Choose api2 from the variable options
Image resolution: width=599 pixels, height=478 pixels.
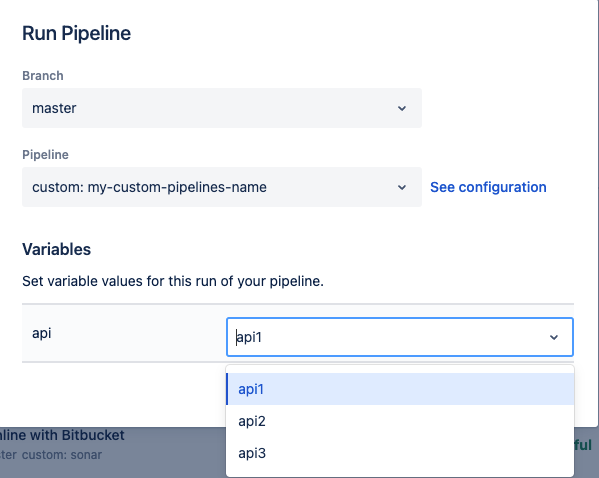(400, 421)
